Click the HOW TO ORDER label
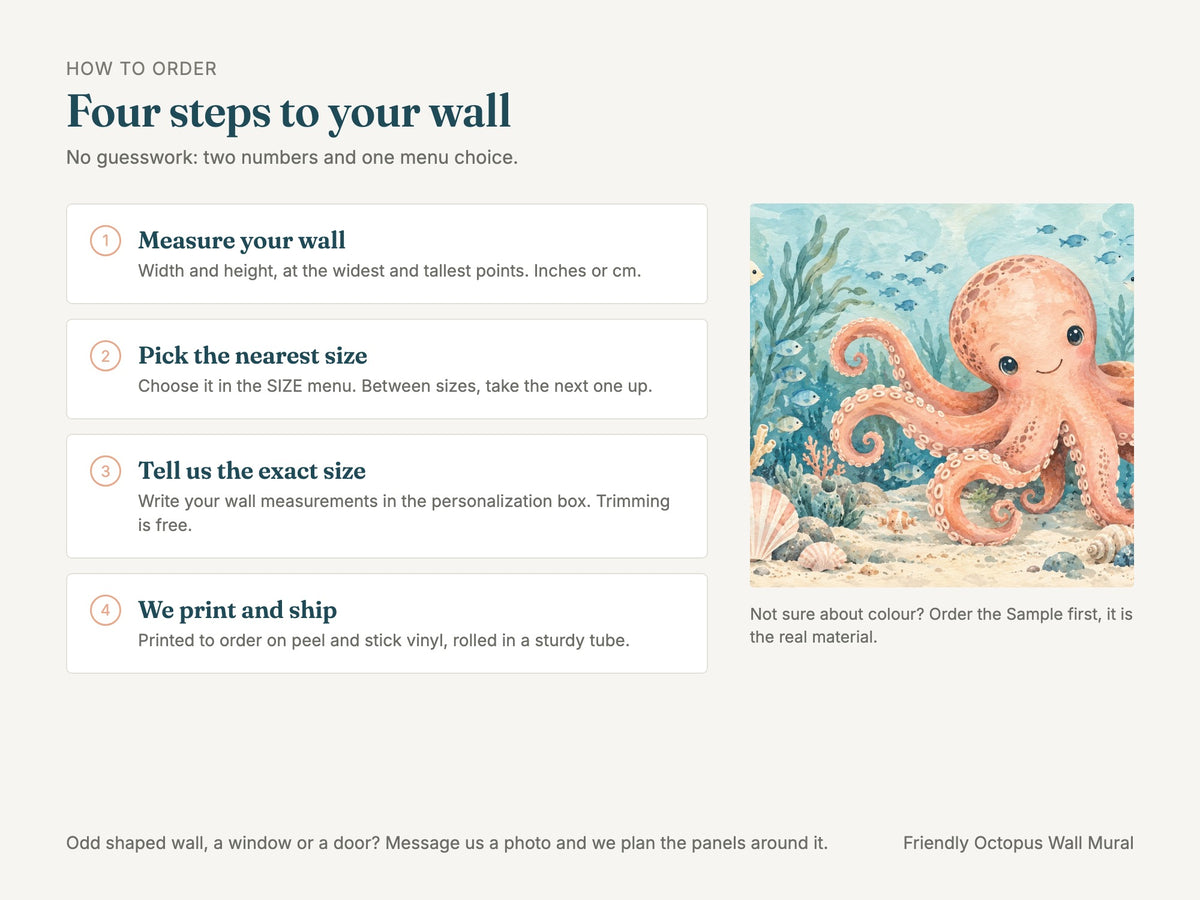 [x=141, y=69]
